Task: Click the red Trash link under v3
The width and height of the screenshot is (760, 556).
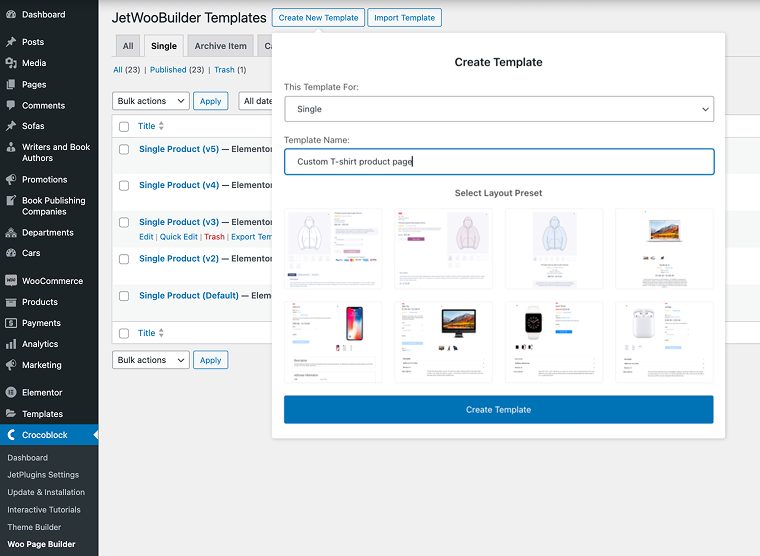Action: click(214, 237)
